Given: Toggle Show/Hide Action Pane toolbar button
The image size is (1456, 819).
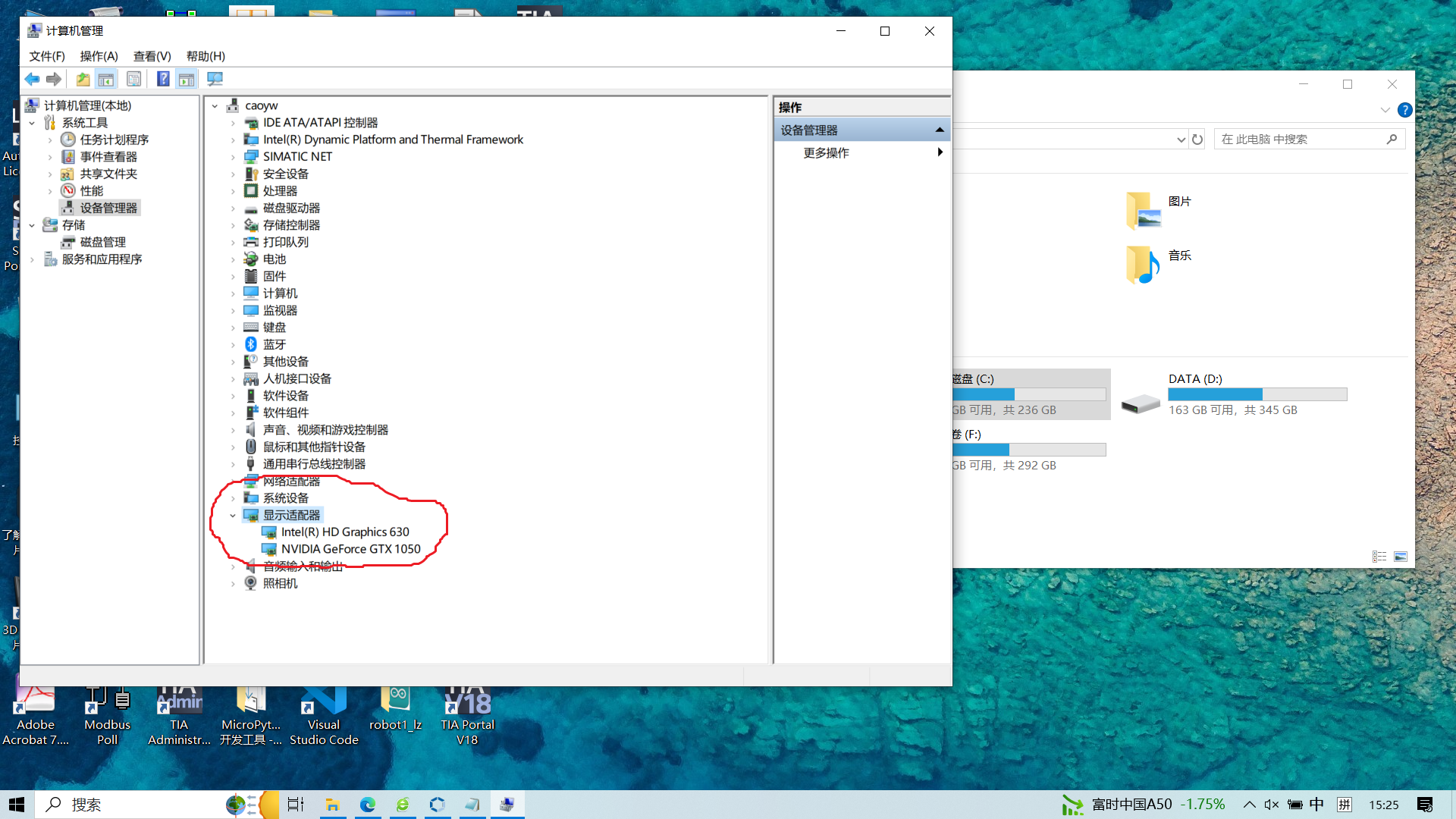Looking at the screenshot, I should 187,79.
